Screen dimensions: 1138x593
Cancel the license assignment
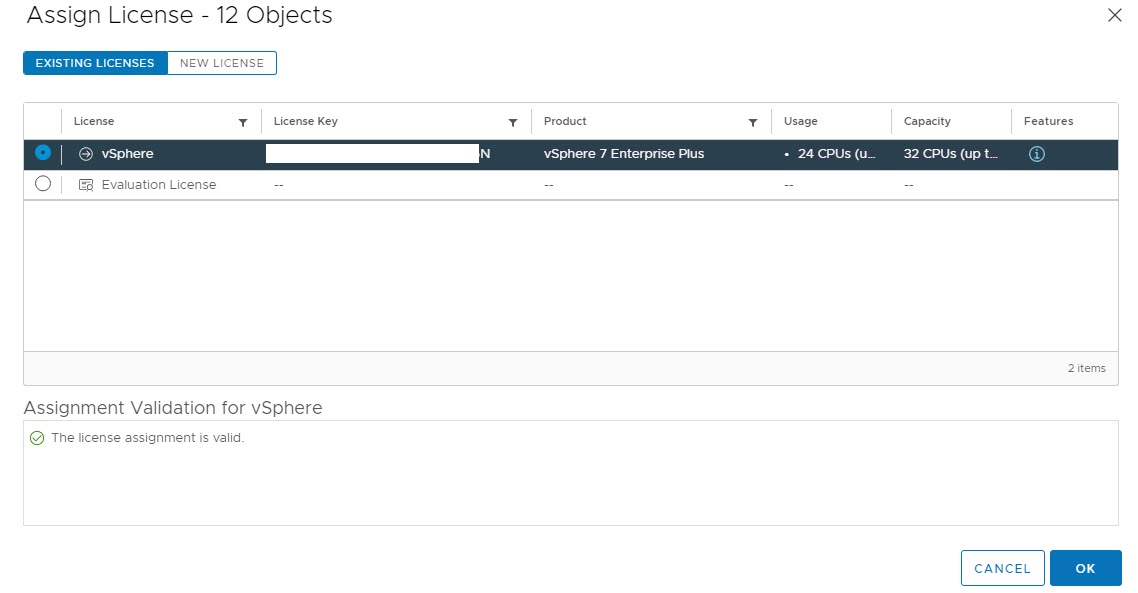(1002, 568)
